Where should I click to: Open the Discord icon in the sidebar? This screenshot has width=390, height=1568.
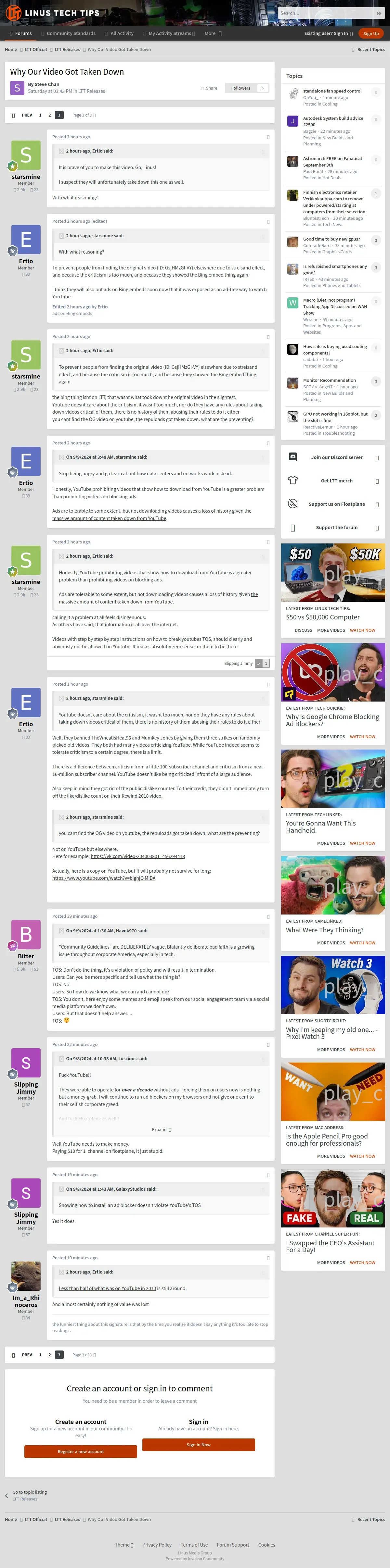[x=292, y=457]
